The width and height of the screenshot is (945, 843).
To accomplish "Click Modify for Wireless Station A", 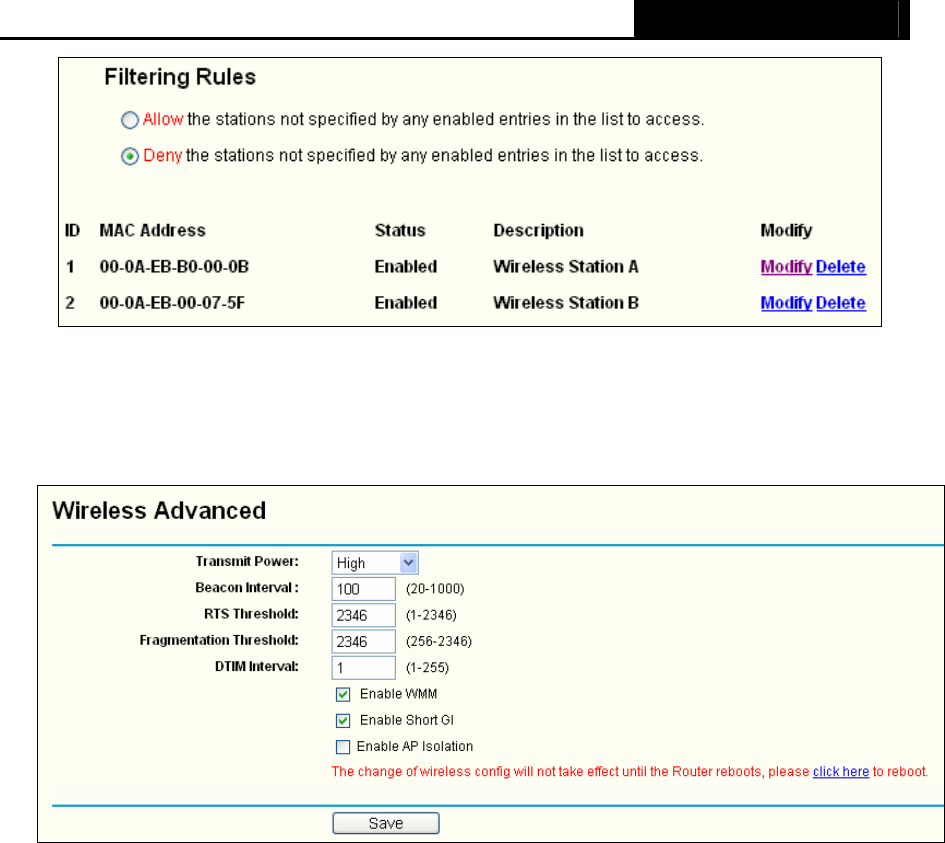I will click(786, 266).
